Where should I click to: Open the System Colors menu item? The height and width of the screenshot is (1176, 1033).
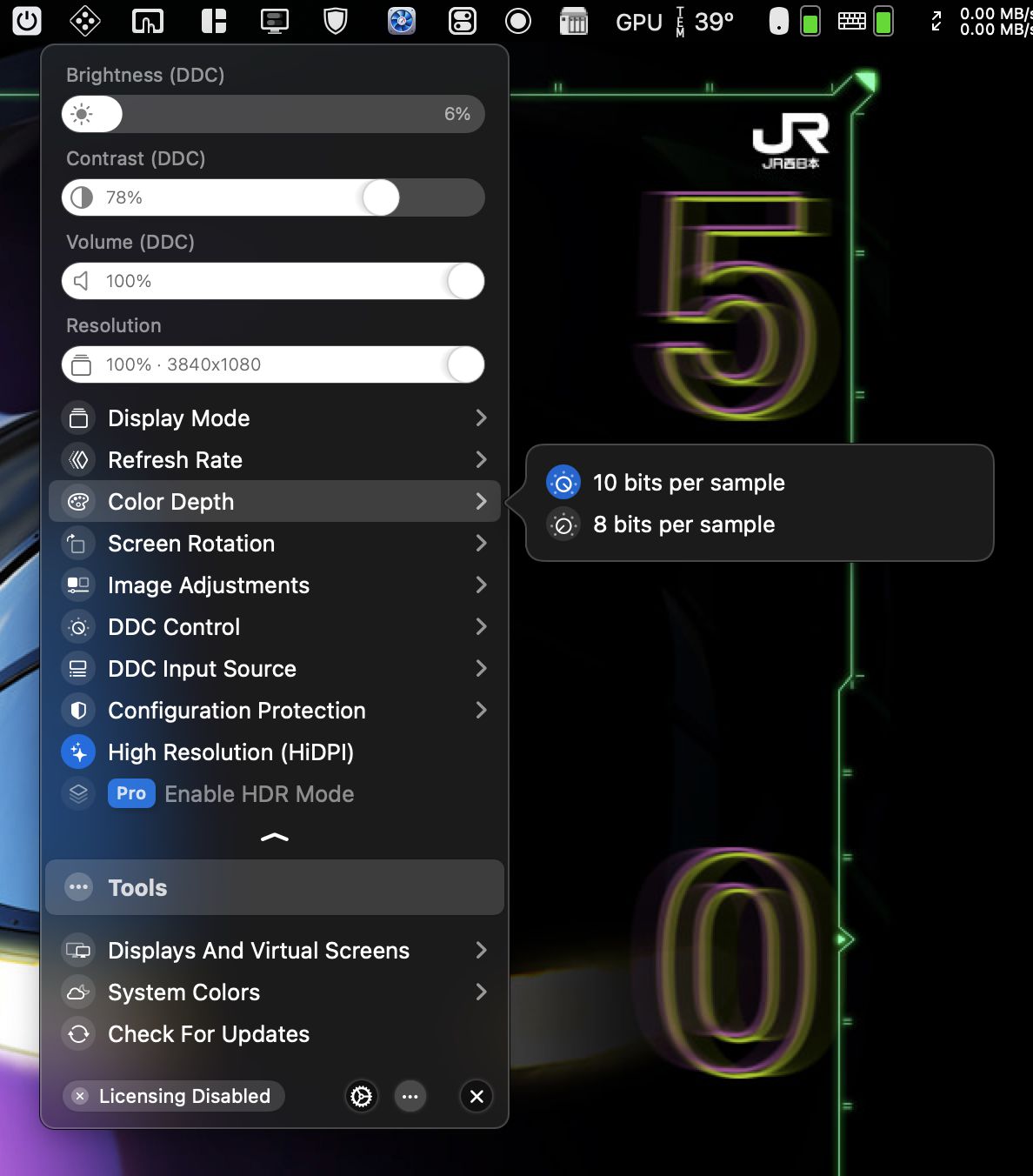coord(275,992)
